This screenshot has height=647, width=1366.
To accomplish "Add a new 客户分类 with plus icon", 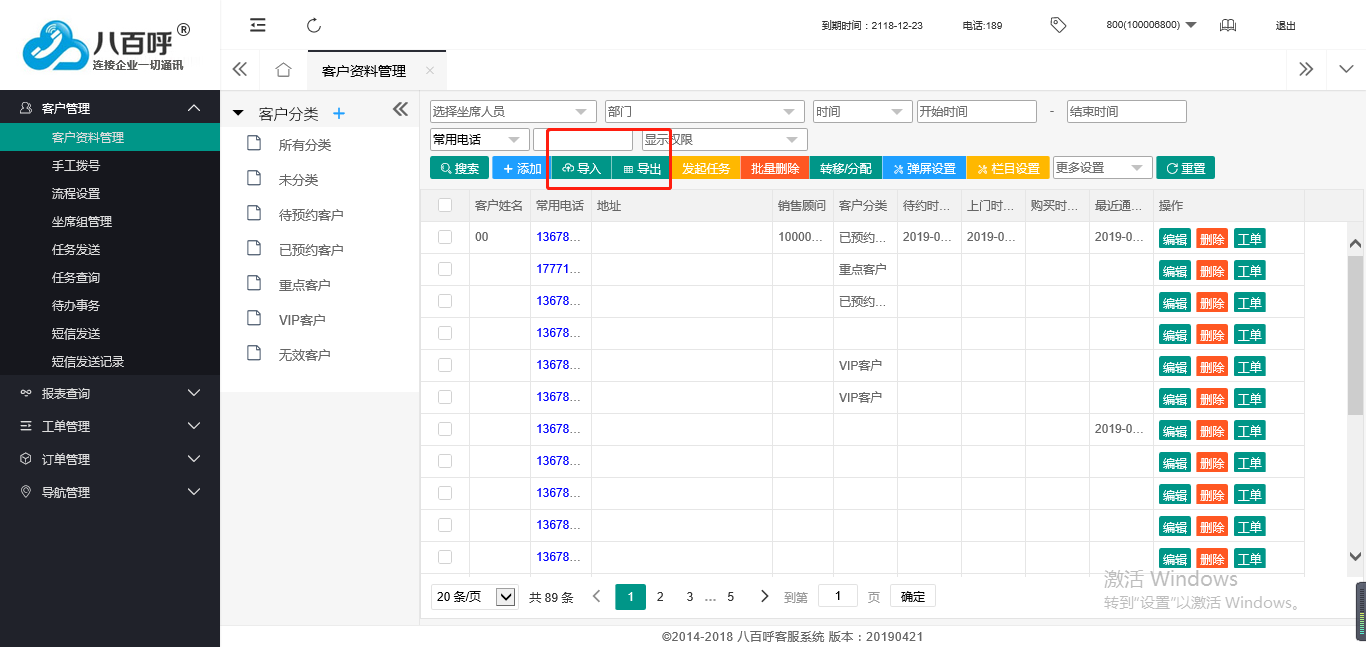I will tap(338, 113).
